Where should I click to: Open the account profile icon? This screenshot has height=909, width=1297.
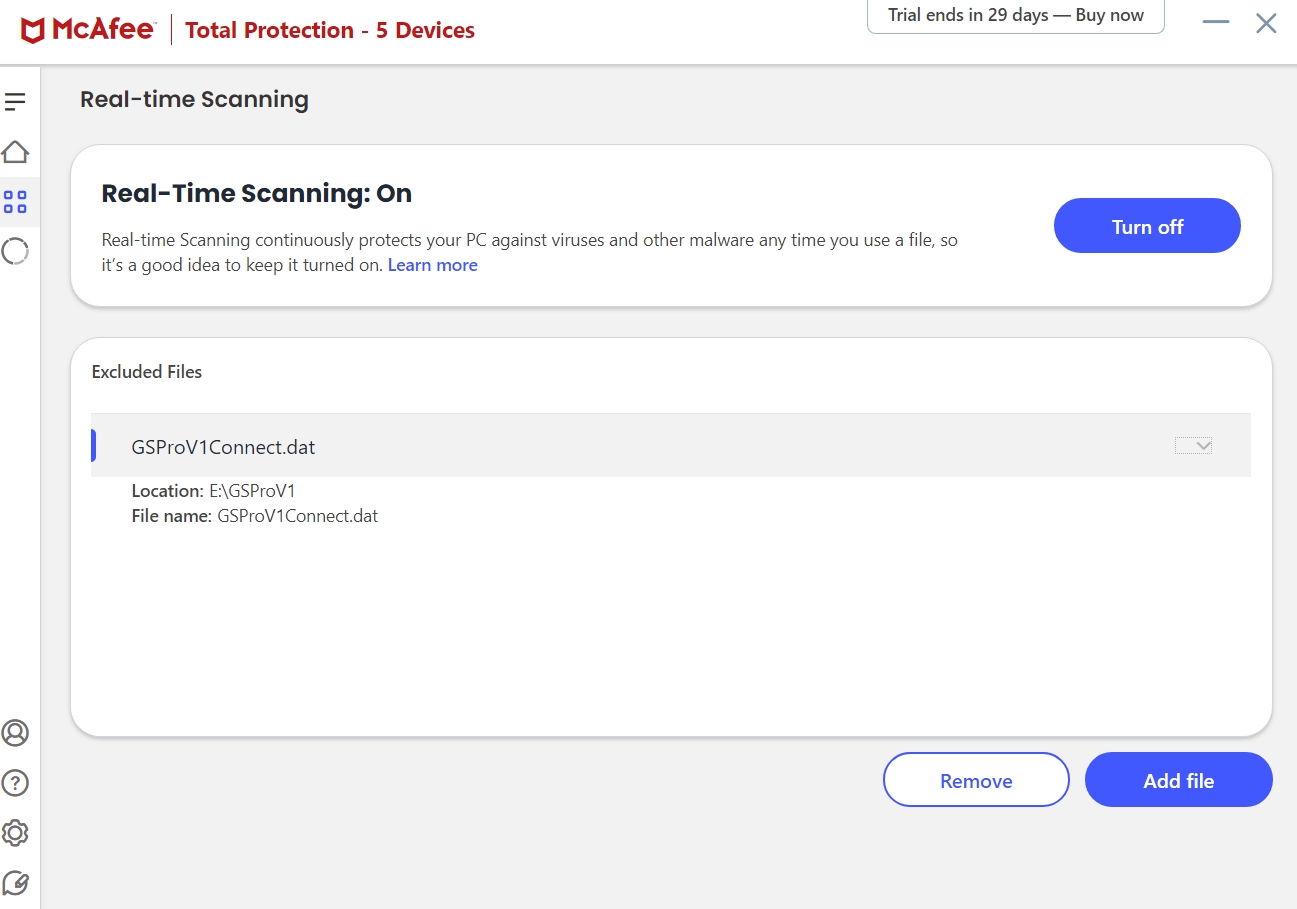tap(15, 733)
